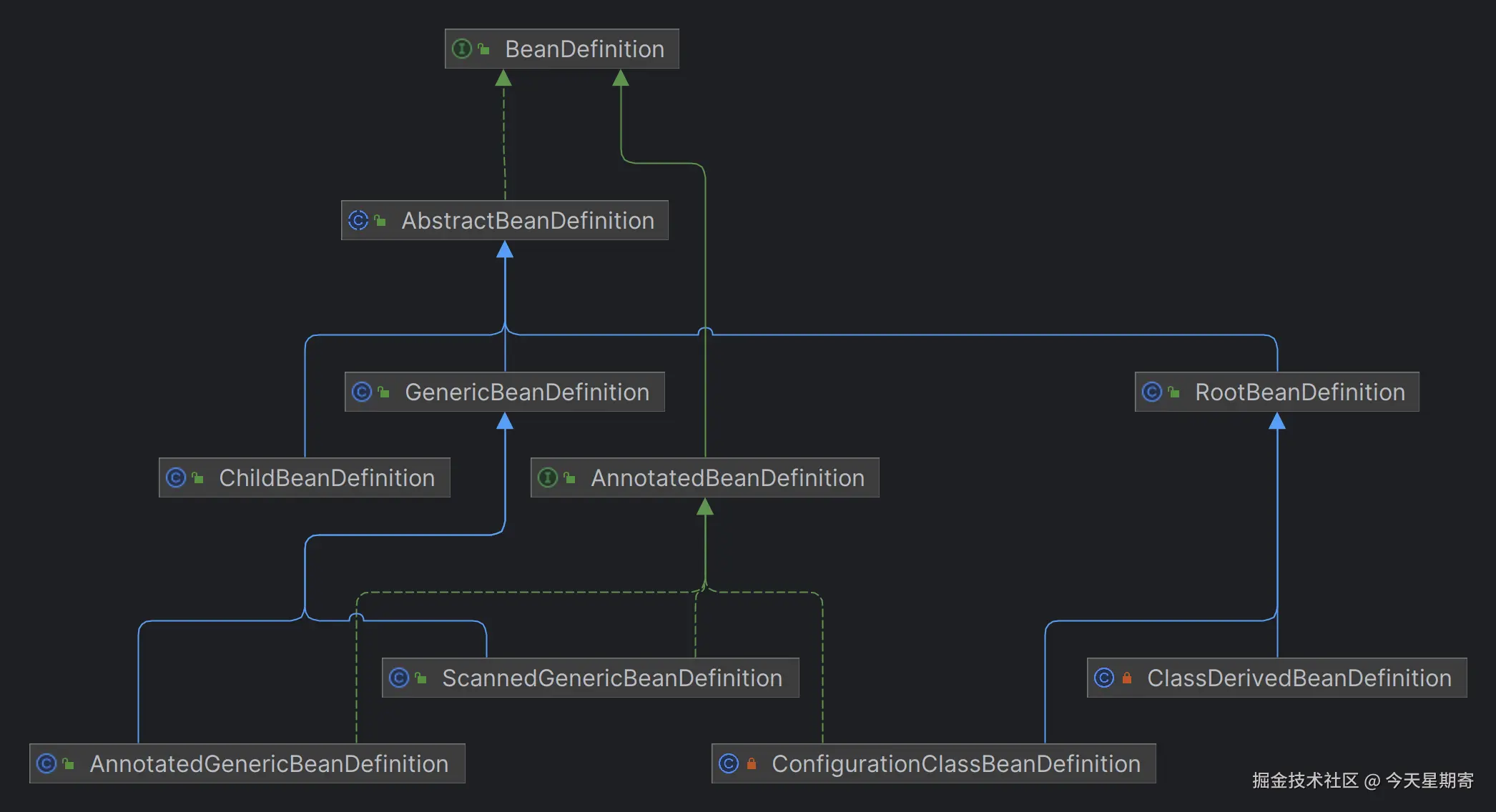Select the GenericBeanDefinition node label
Viewport: 1496px width, 812px height.
pyautogui.click(x=526, y=392)
